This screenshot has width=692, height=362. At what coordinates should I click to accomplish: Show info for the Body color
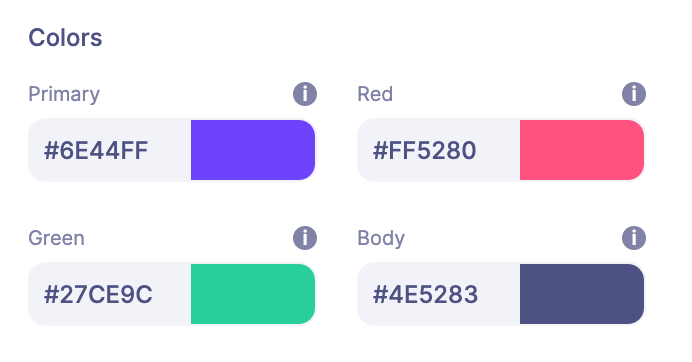click(x=634, y=238)
